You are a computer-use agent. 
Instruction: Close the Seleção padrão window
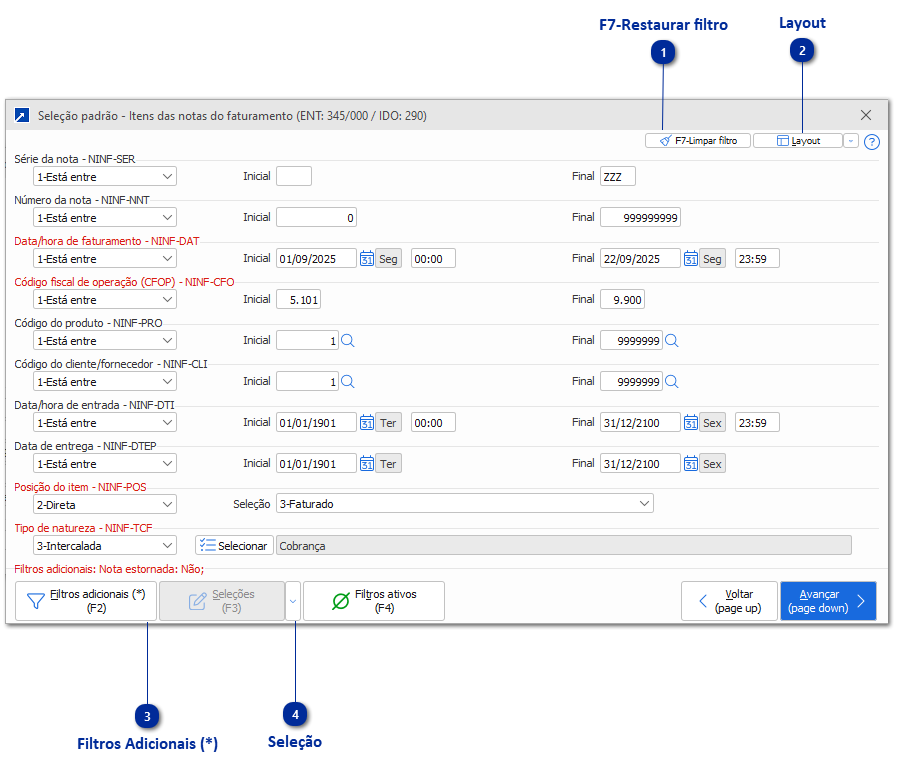click(x=866, y=116)
